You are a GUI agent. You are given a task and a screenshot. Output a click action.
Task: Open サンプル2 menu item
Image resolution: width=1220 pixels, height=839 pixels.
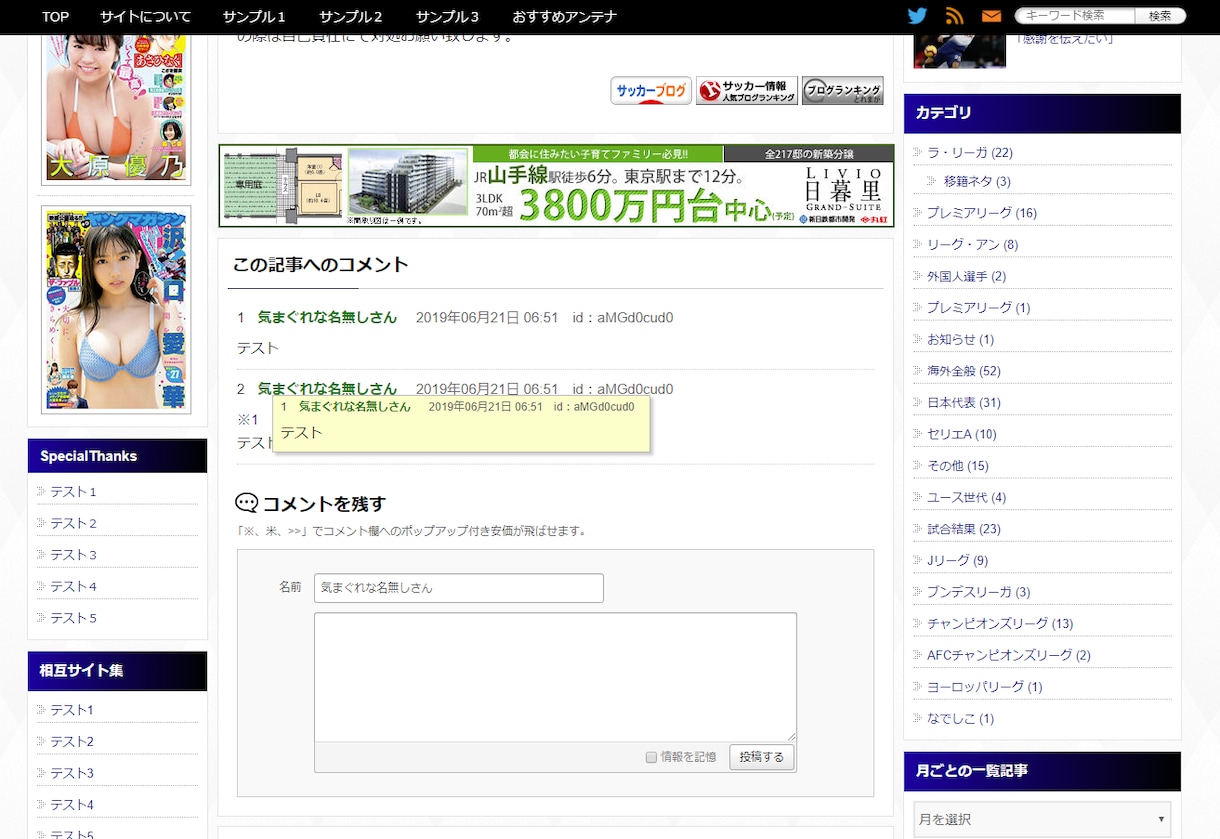click(x=351, y=17)
